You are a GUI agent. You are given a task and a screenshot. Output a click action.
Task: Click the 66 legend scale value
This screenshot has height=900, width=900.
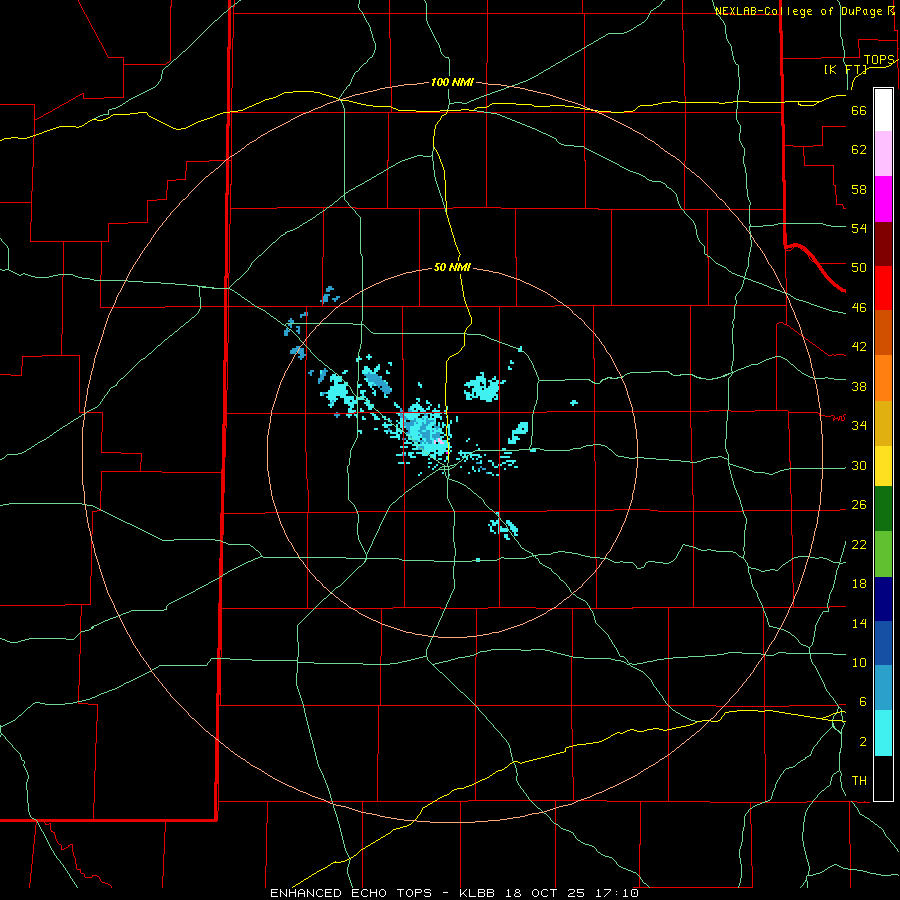coord(859,111)
